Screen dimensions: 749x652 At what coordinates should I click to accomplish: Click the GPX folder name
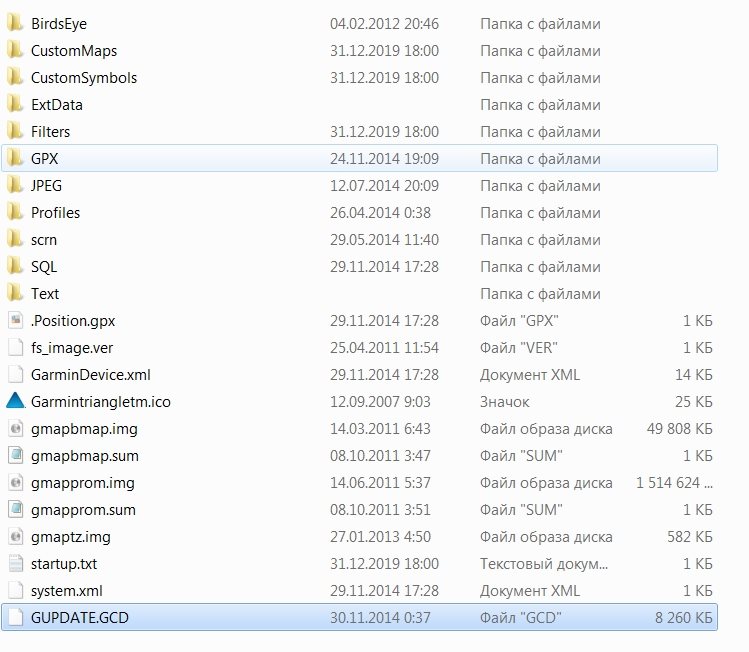pos(44,159)
